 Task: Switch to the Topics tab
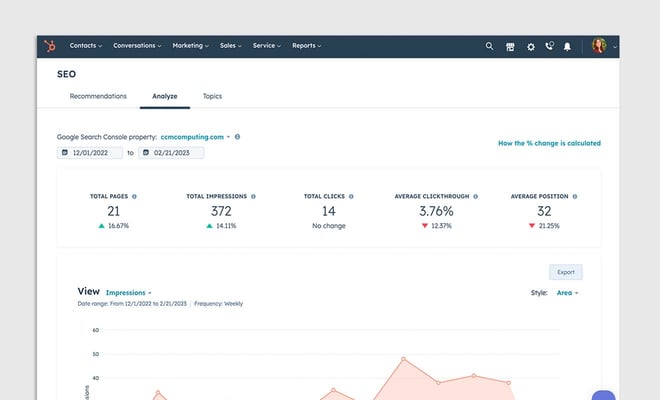(212, 96)
